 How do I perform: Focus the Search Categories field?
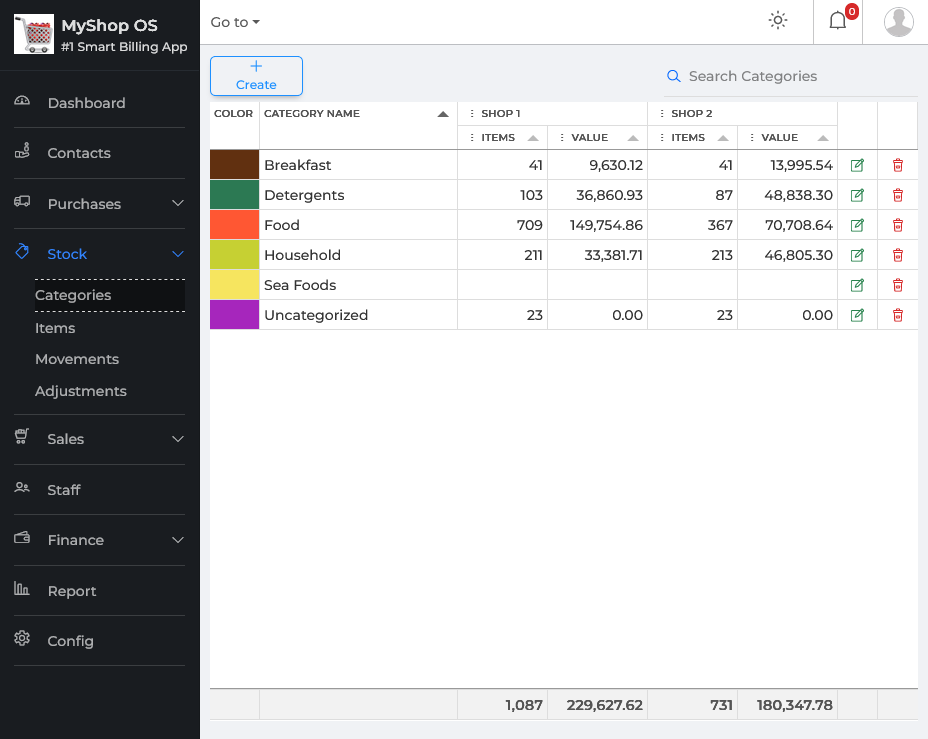click(x=790, y=76)
